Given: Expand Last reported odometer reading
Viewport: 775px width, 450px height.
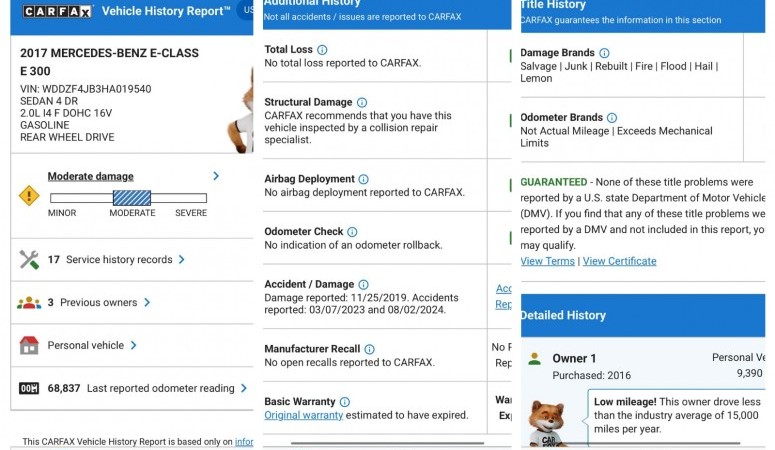Looking at the screenshot, I should [243, 389].
